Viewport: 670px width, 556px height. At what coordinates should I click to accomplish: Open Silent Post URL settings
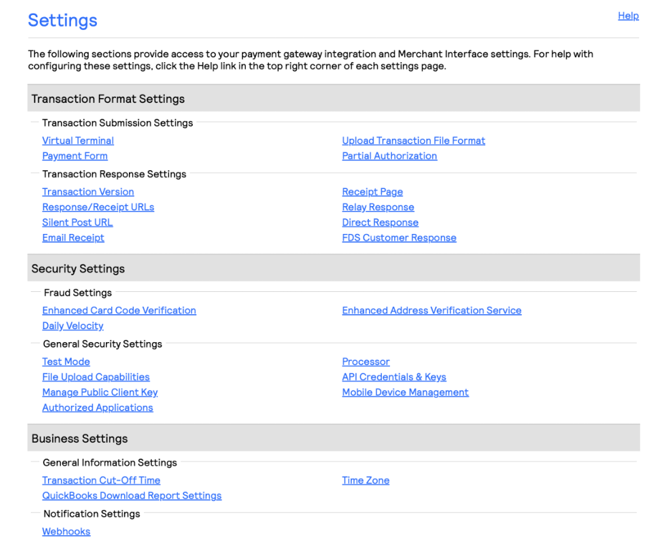(x=77, y=223)
